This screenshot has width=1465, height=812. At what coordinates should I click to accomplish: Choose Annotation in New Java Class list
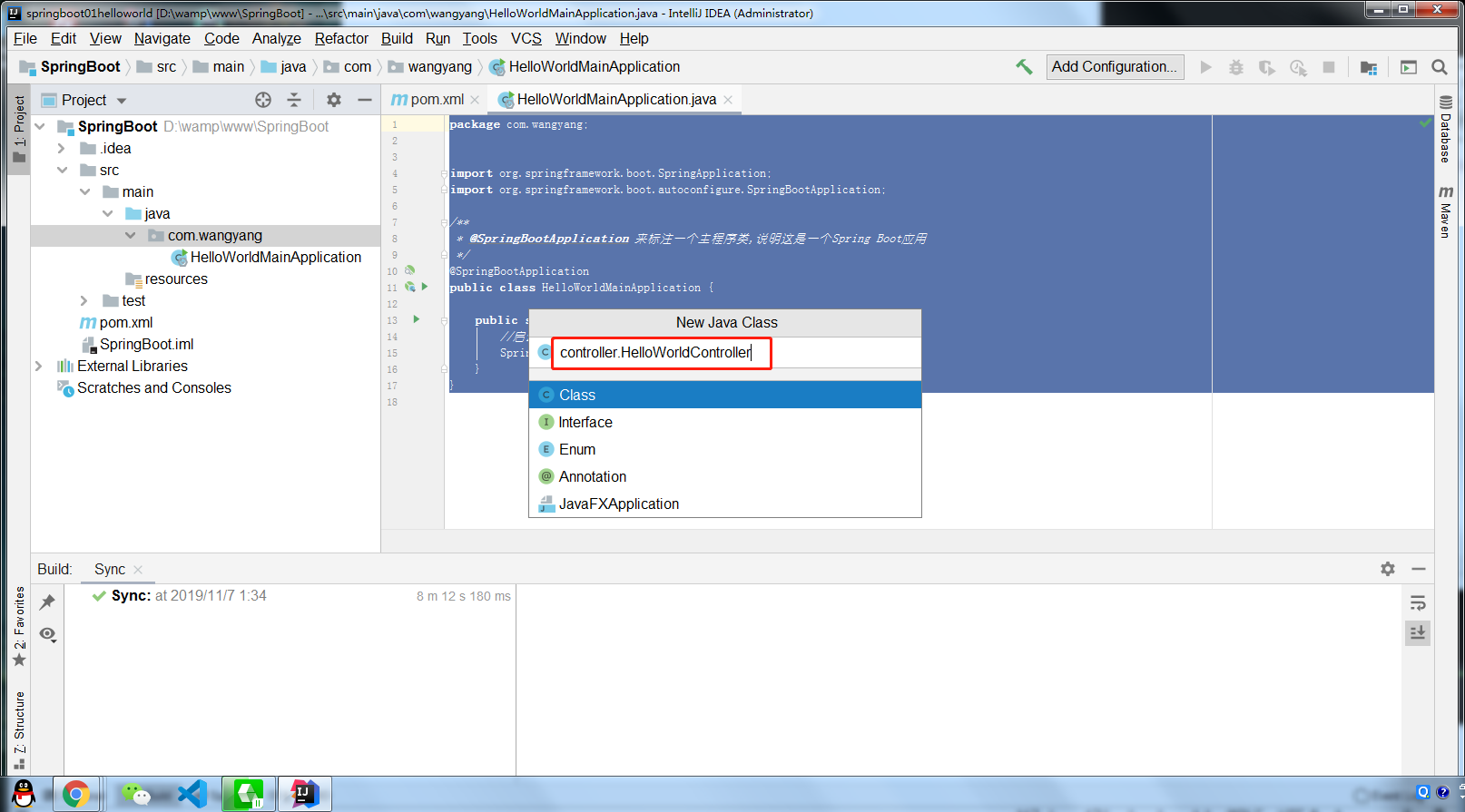[x=725, y=476]
